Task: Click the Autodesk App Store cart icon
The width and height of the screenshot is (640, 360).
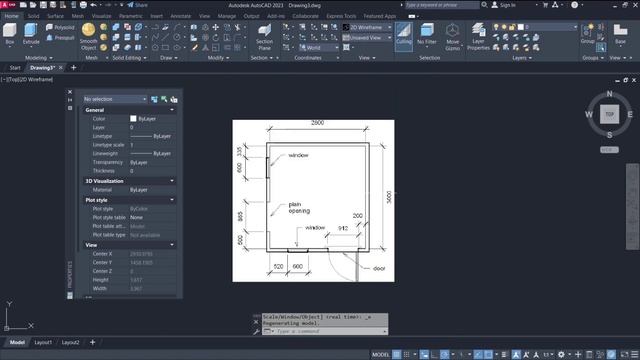Action: pos(545,5)
